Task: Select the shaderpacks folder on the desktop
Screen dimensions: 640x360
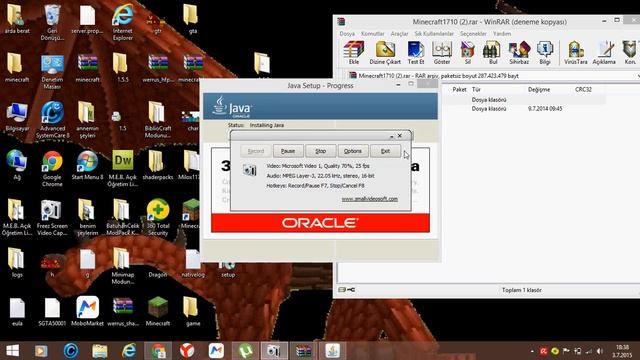Action: coord(158,165)
